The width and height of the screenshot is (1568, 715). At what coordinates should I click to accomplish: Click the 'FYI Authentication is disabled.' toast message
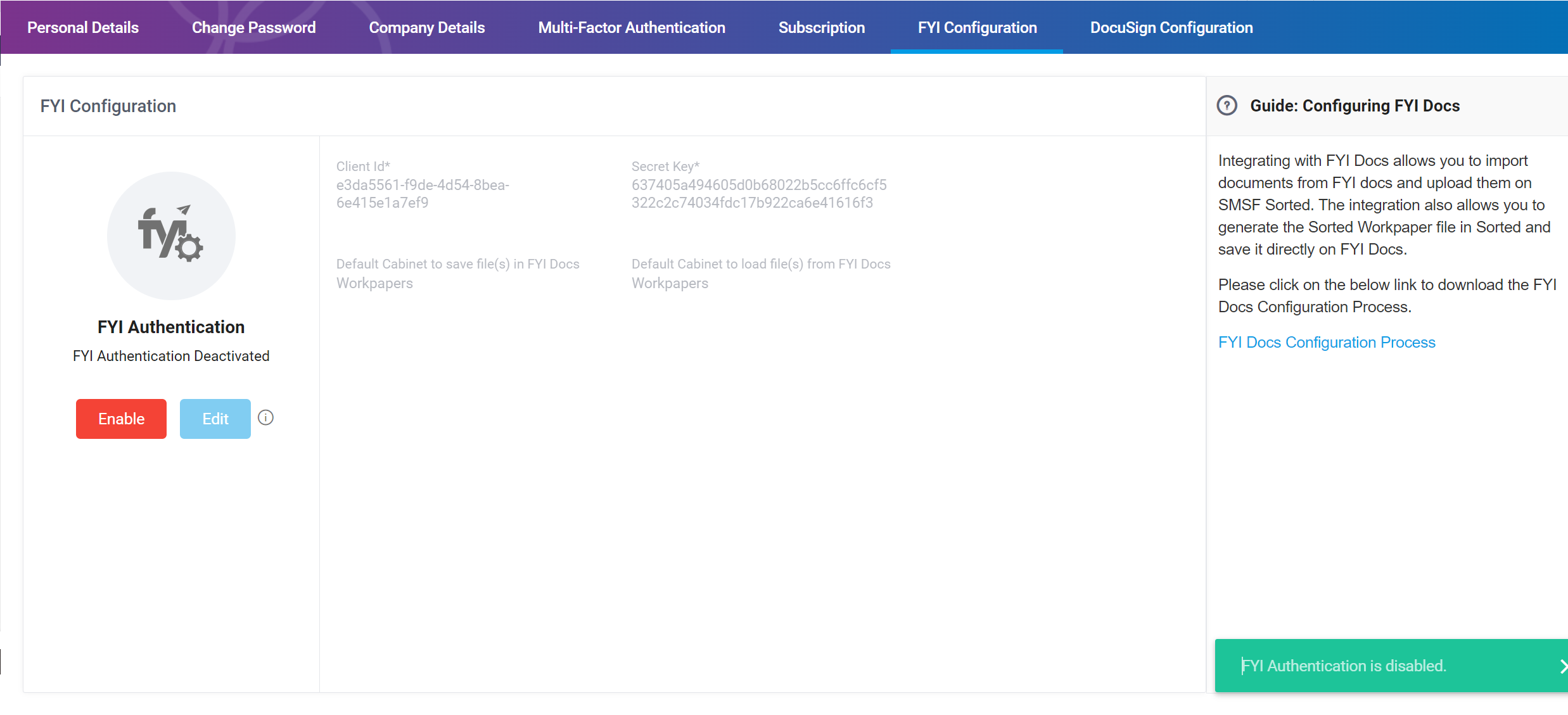pos(1343,666)
